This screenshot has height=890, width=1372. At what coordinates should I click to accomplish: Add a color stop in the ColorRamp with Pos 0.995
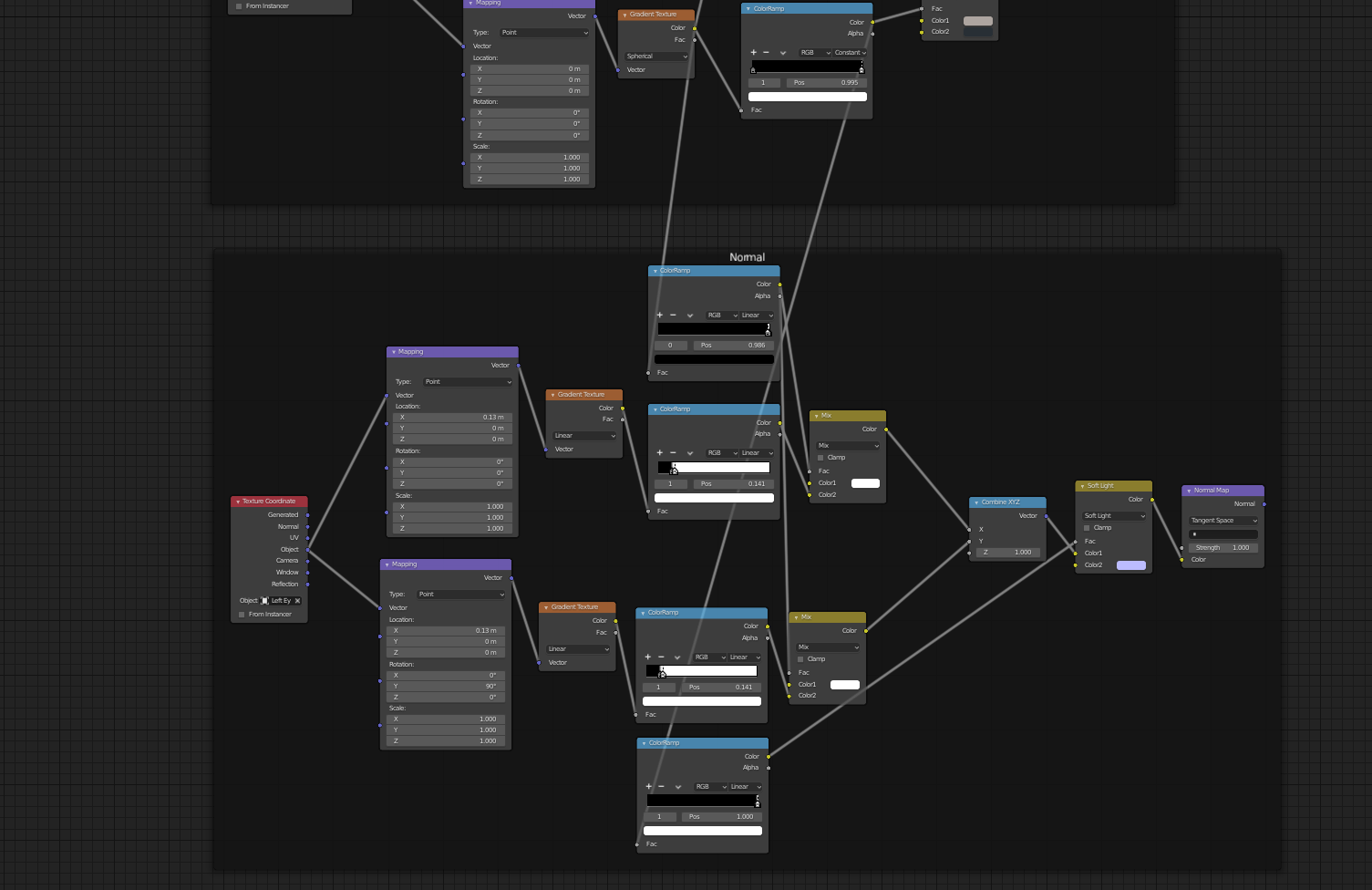(x=753, y=53)
